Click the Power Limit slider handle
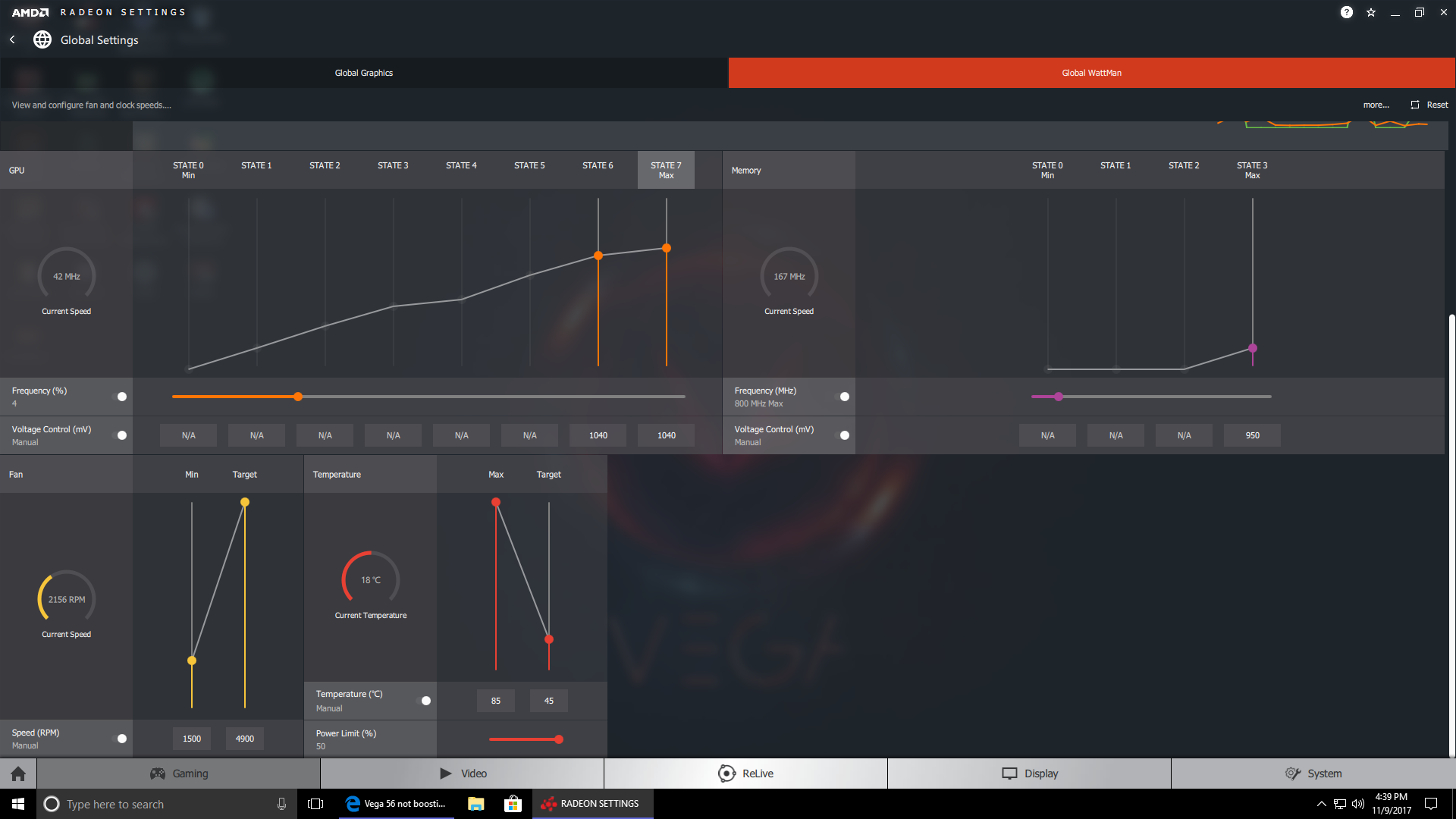 (x=559, y=739)
